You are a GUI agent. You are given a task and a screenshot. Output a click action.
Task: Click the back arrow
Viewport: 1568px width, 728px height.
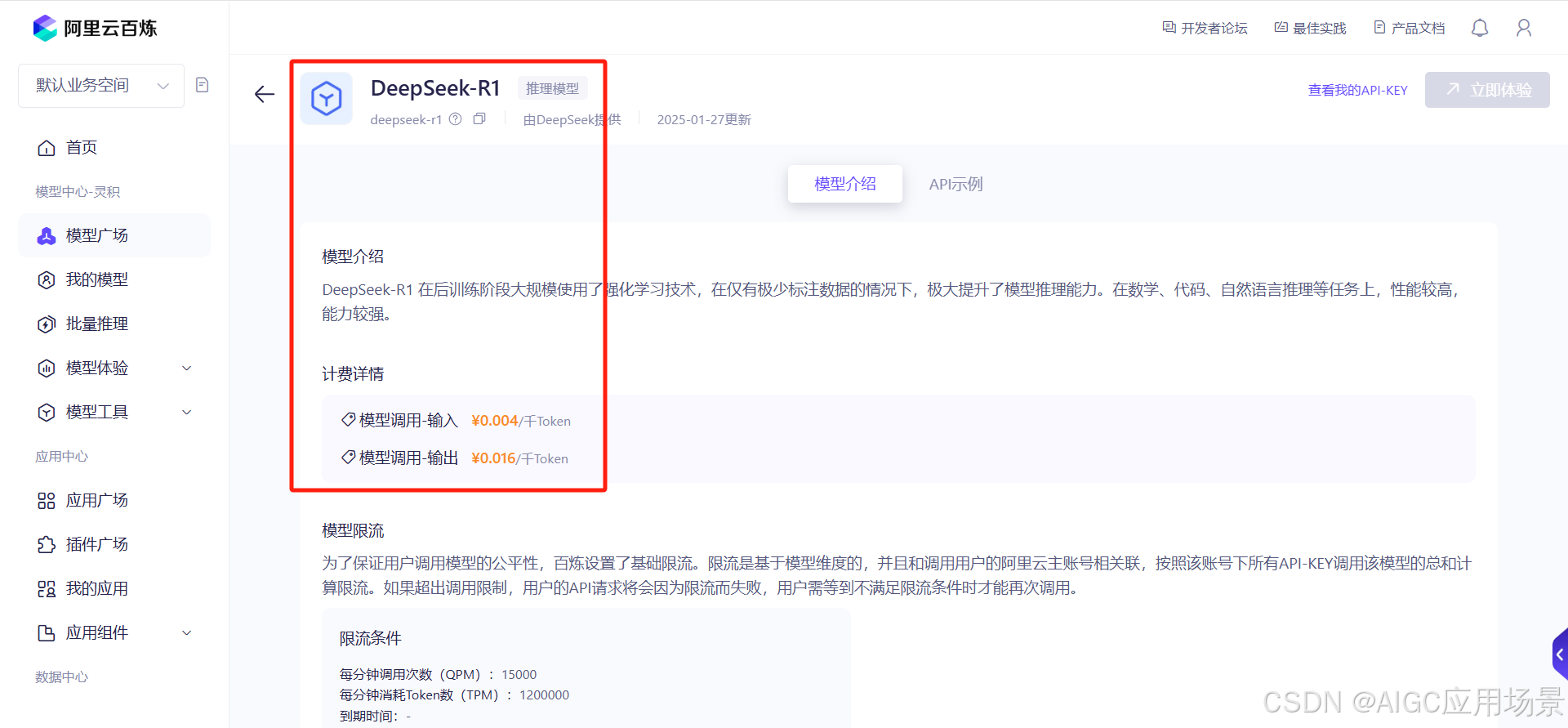tap(265, 95)
